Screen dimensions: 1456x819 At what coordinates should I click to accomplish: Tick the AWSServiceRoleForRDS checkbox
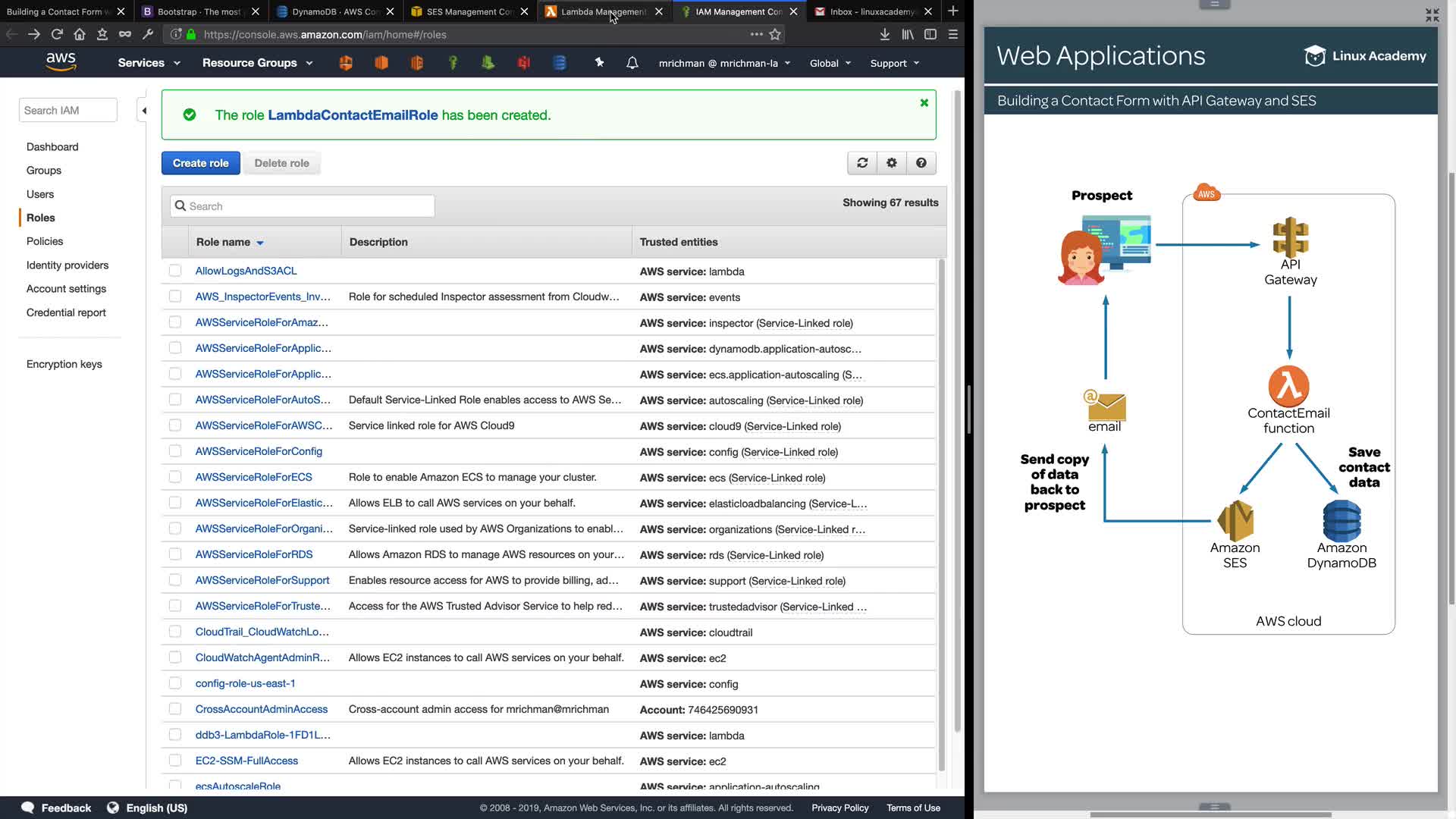pos(175,554)
